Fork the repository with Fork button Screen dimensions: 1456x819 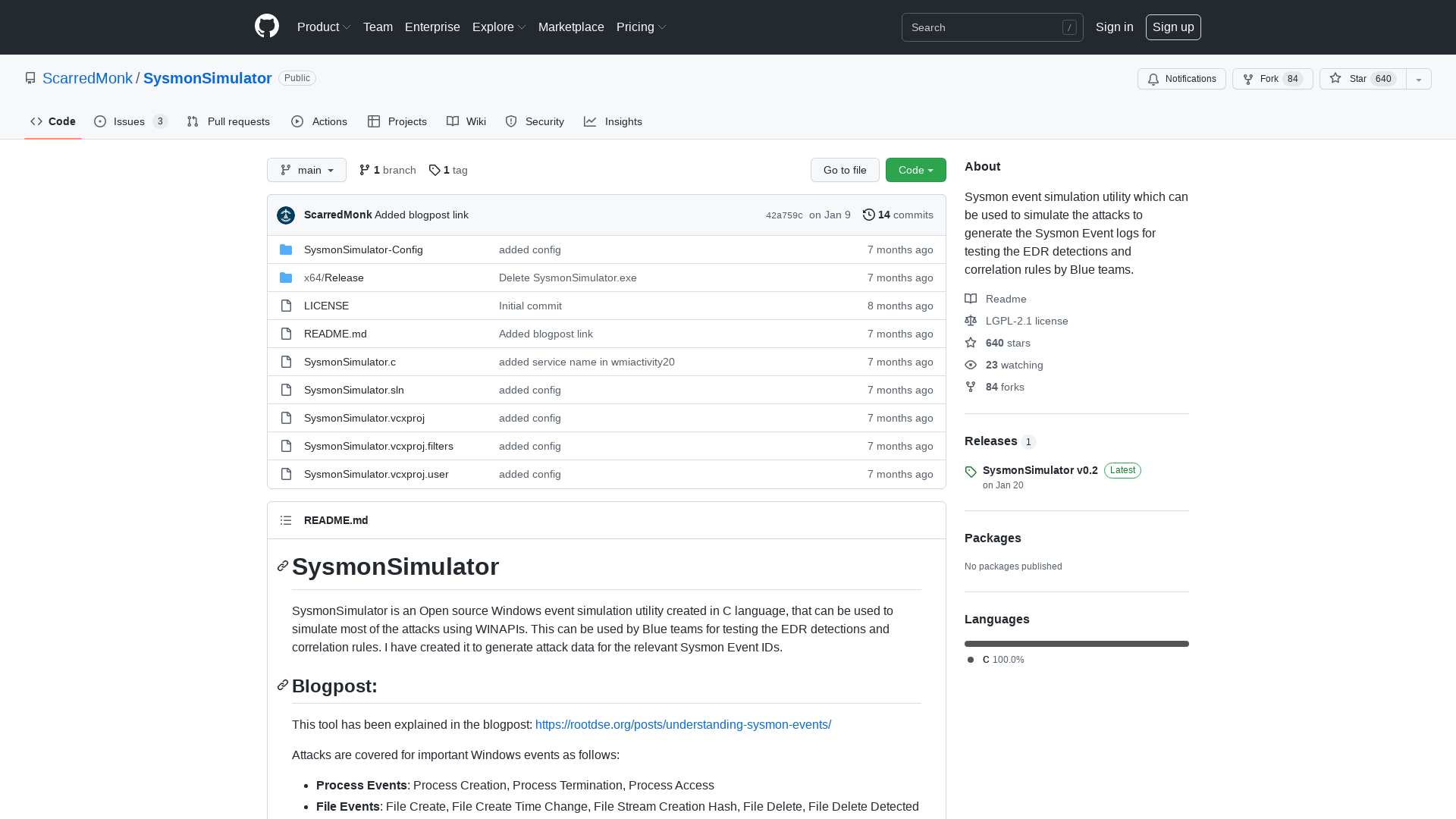tap(1272, 79)
